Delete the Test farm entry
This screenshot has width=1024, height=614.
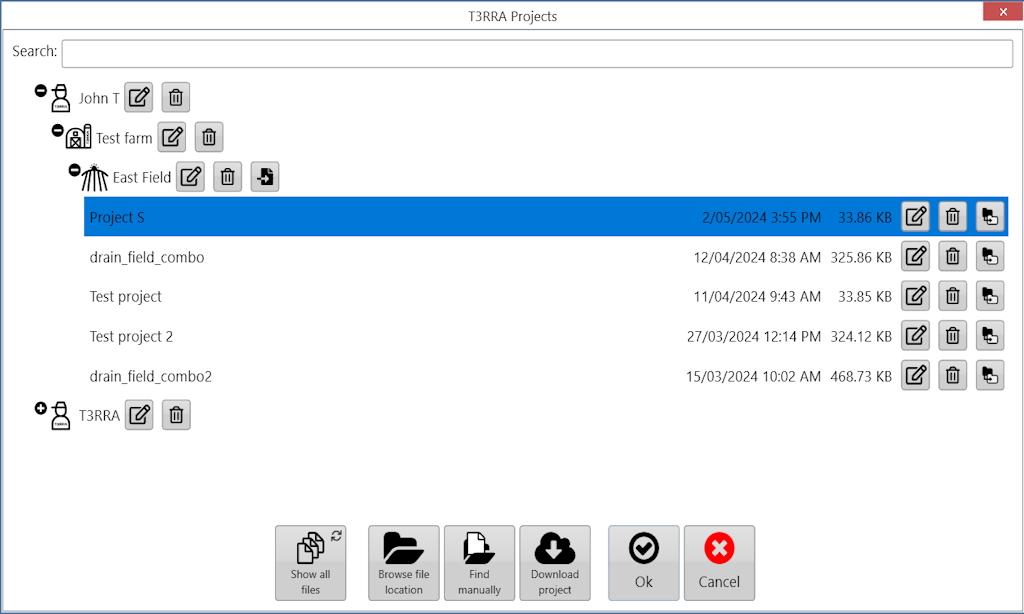pyautogui.click(x=209, y=137)
